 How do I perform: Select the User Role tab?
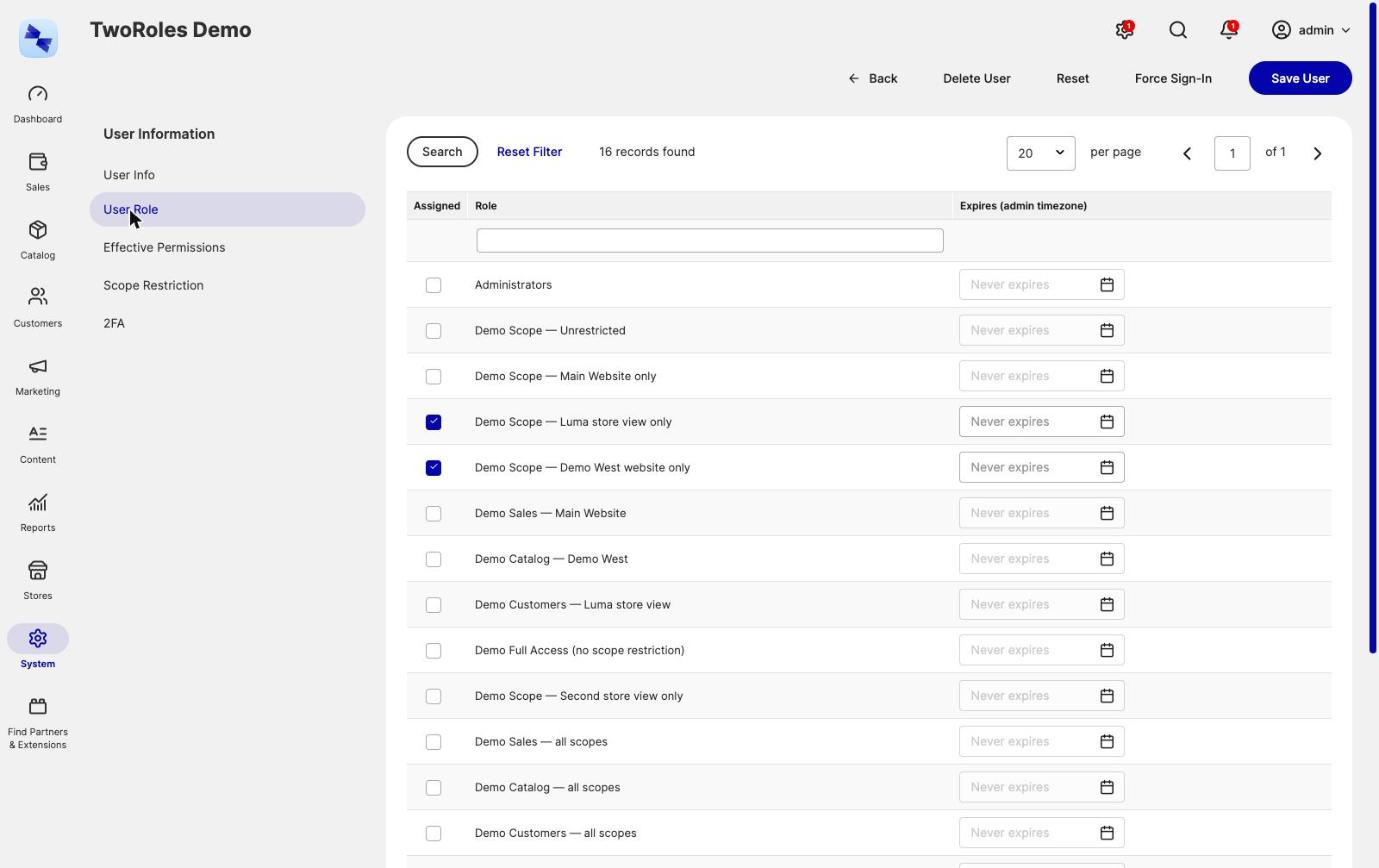(227, 210)
